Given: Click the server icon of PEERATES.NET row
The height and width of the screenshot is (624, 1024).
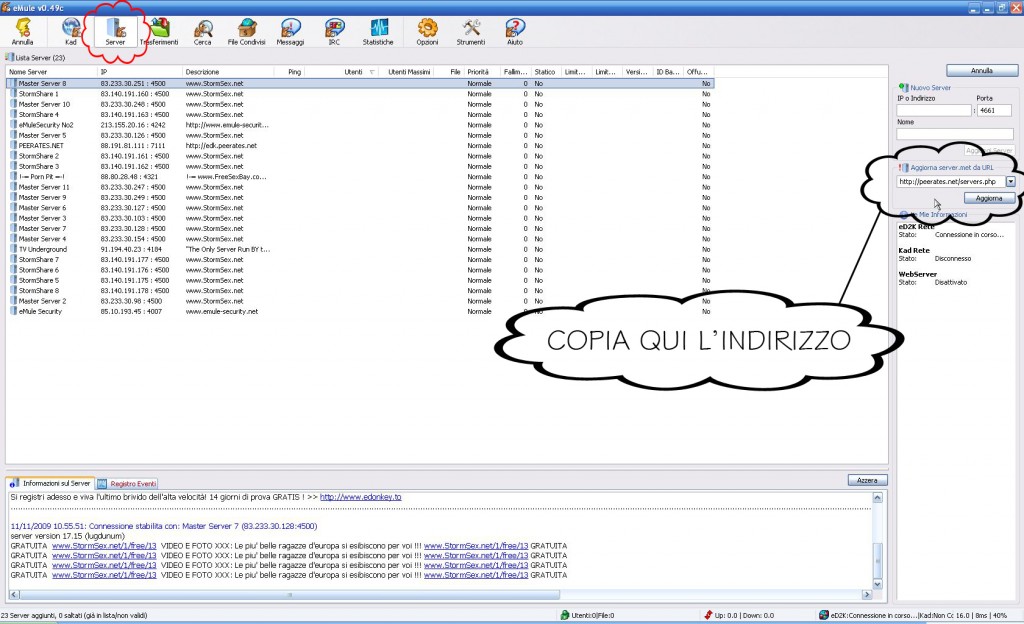Looking at the screenshot, I should pyautogui.click(x=13, y=146).
